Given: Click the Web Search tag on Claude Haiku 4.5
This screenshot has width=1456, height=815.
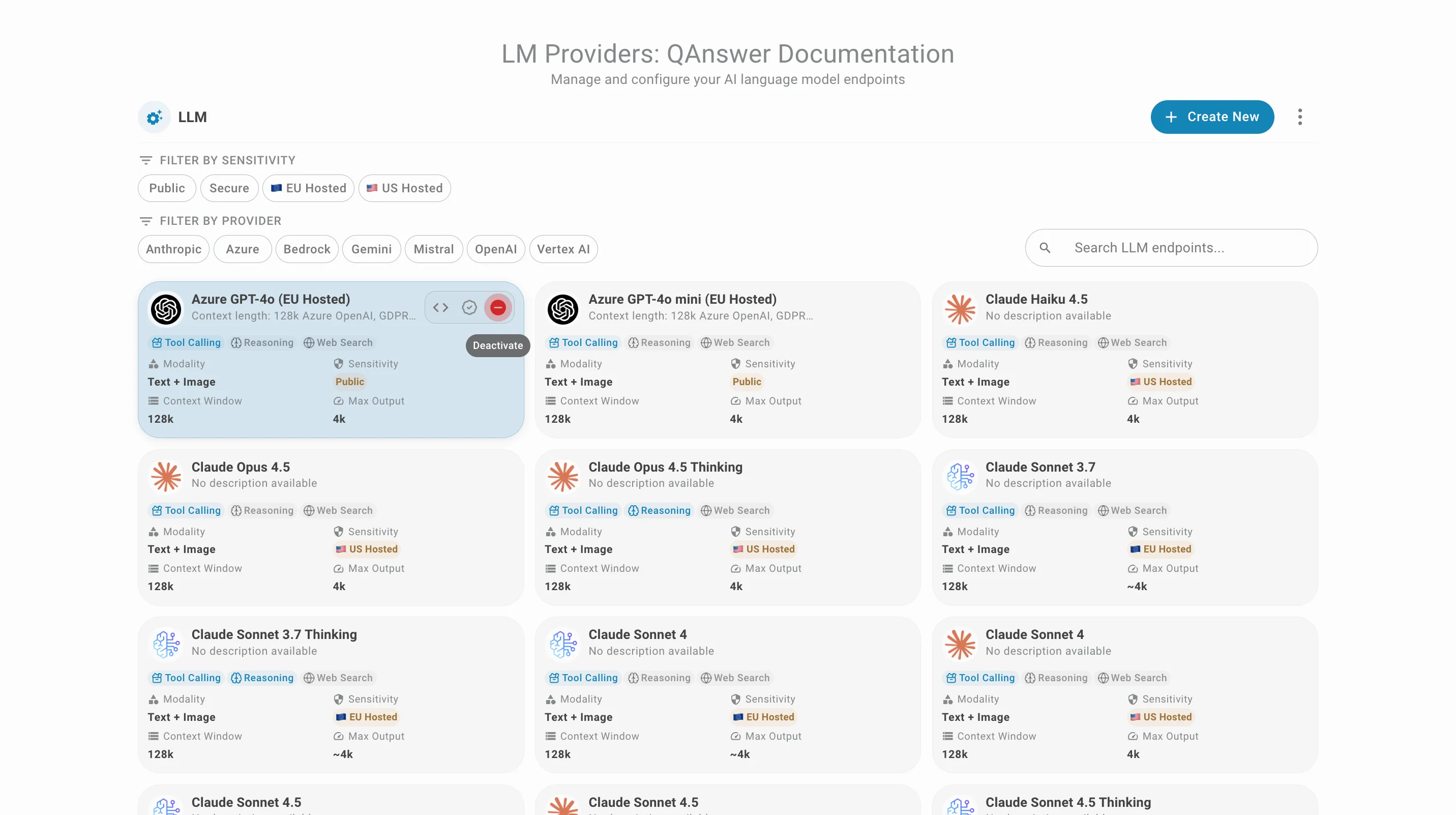Looking at the screenshot, I should [1132, 343].
